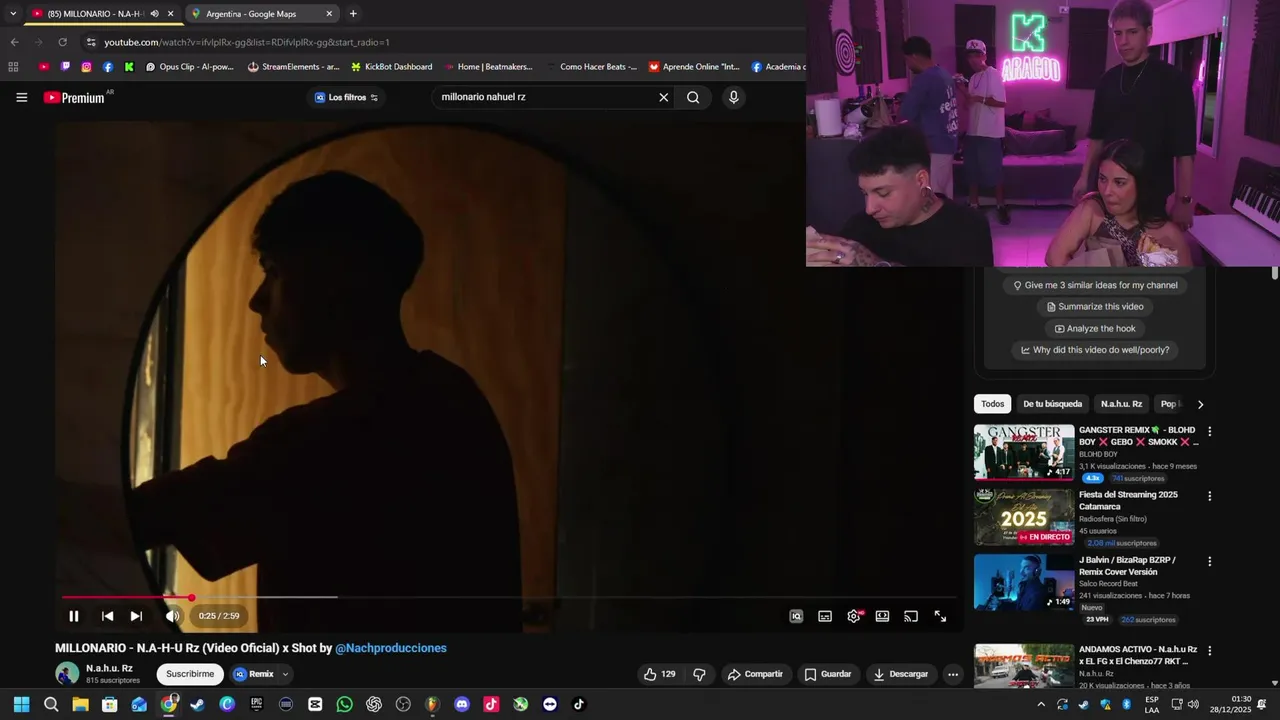This screenshot has height=720, width=1280.
Task: Mute the MILLONARIO tab via its speaker icon
Action: pyautogui.click(x=154, y=14)
